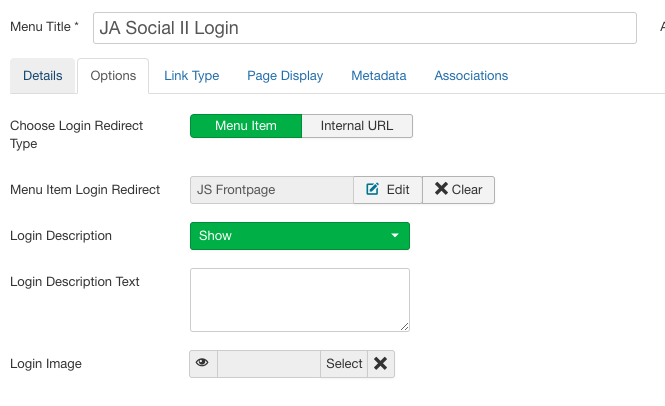
Task: Set login redirect type to Menu Item
Action: point(245,126)
